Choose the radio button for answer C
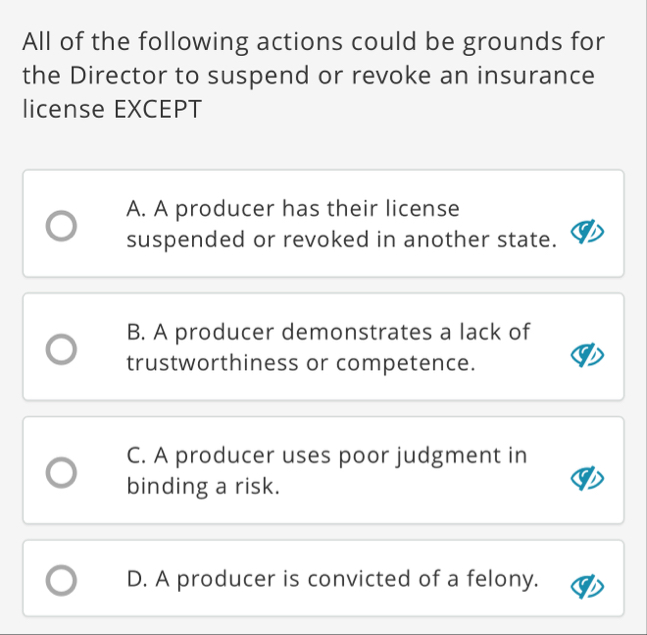647x635 pixels. [63, 471]
